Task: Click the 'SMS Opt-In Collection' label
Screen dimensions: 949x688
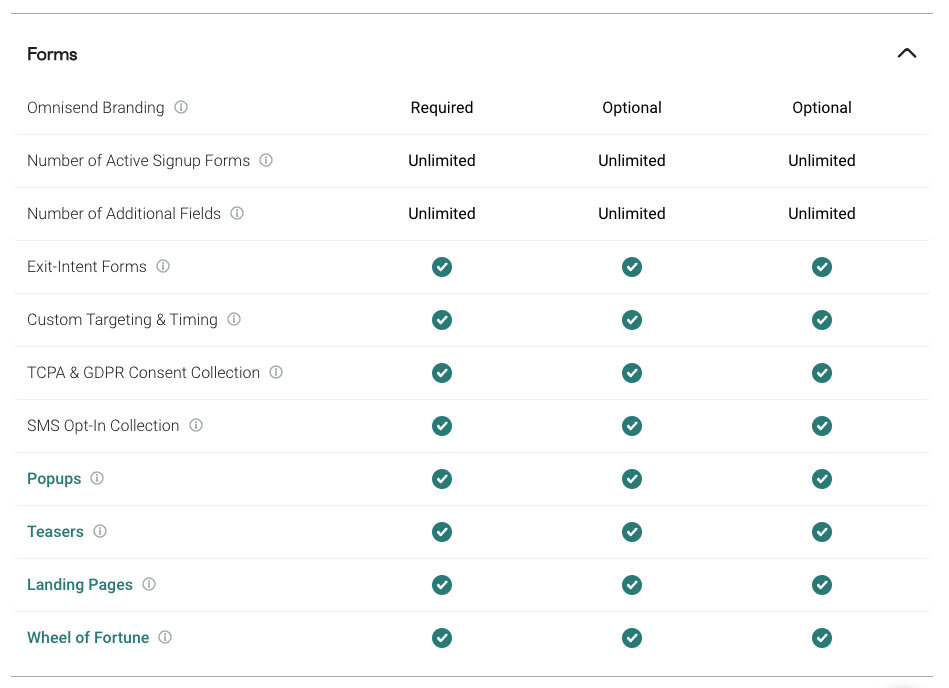Action: pos(103,425)
